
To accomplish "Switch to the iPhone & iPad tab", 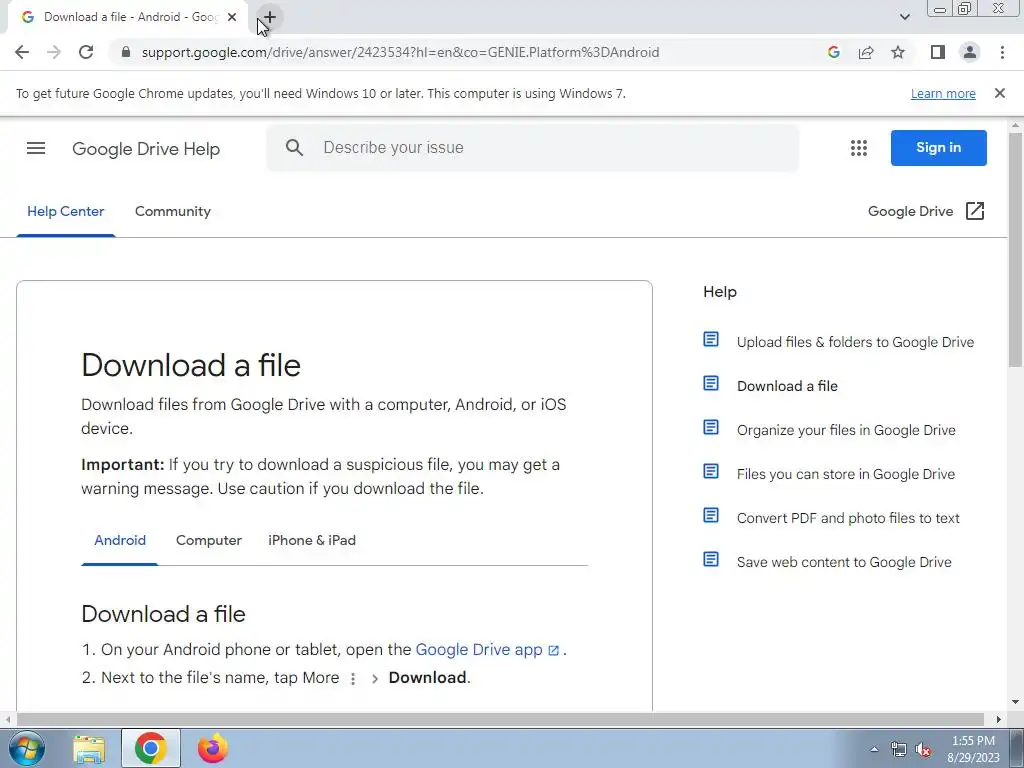I will coord(312,541).
